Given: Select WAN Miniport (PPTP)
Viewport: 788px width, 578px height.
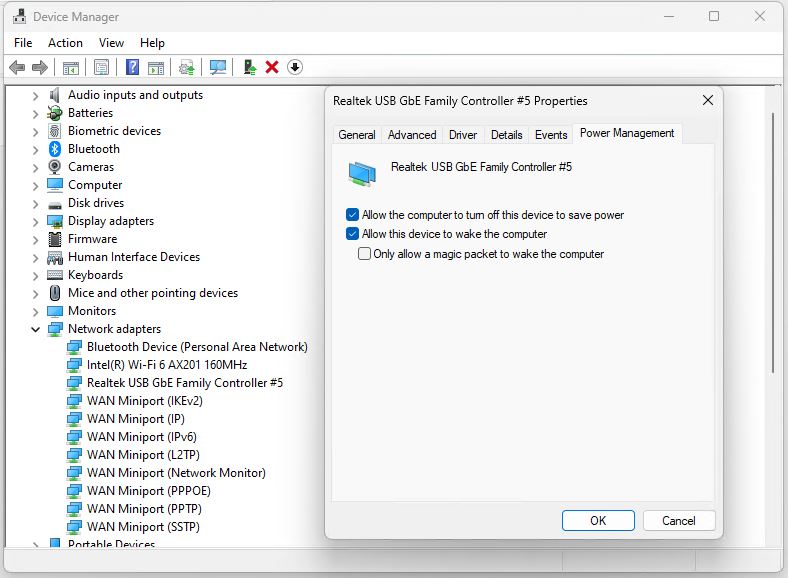Looking at the screenshot, I should pos(144,509).
